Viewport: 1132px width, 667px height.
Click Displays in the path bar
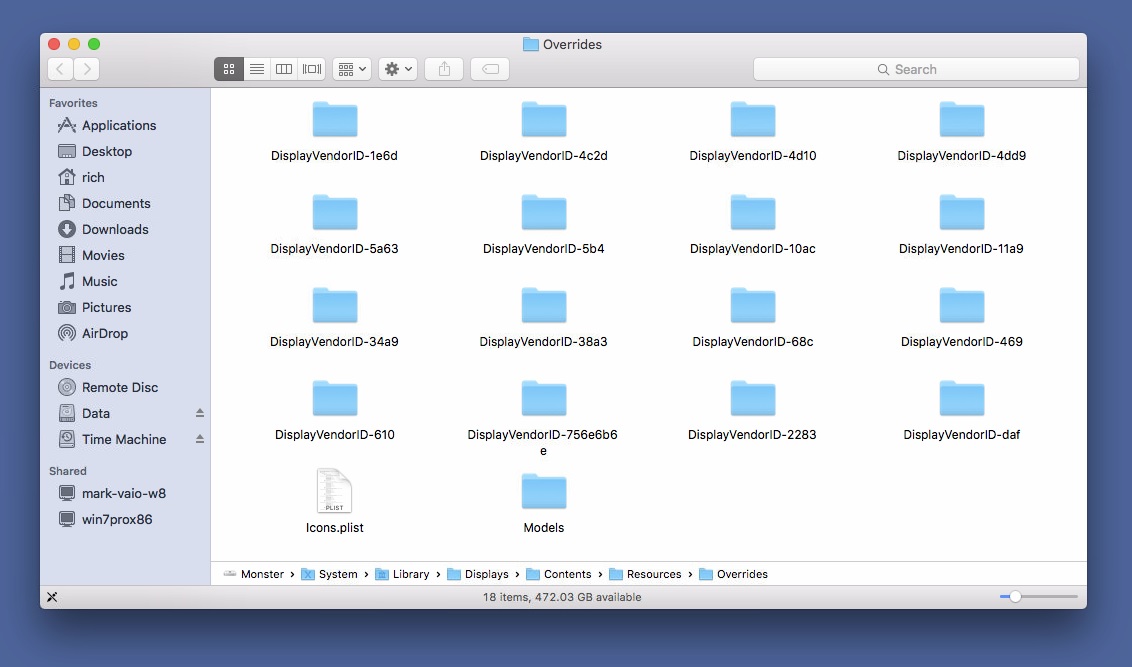pyautogui.click(x=478, y=574)
